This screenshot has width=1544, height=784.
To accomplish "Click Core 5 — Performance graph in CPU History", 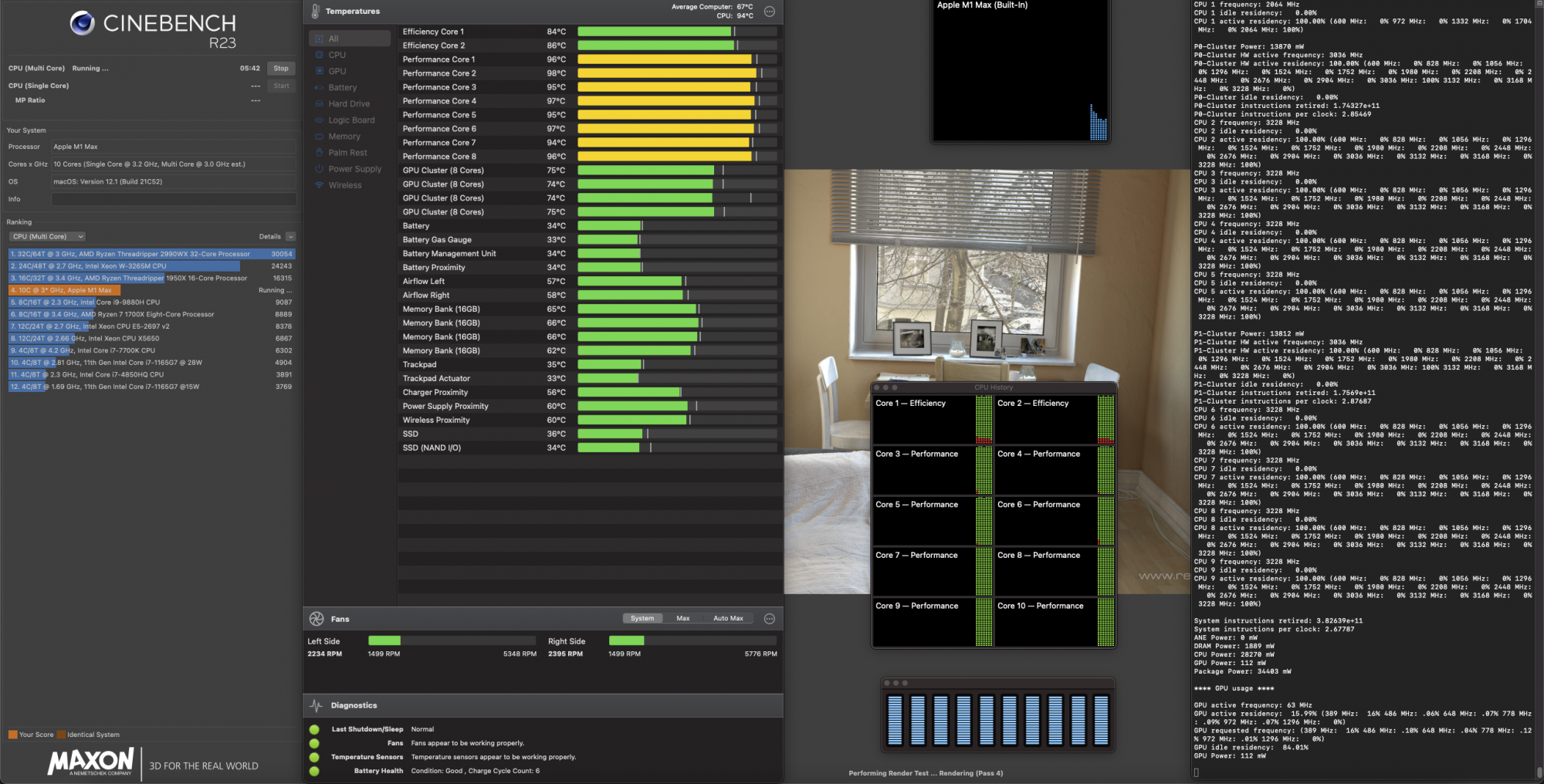I will [933, 521].
